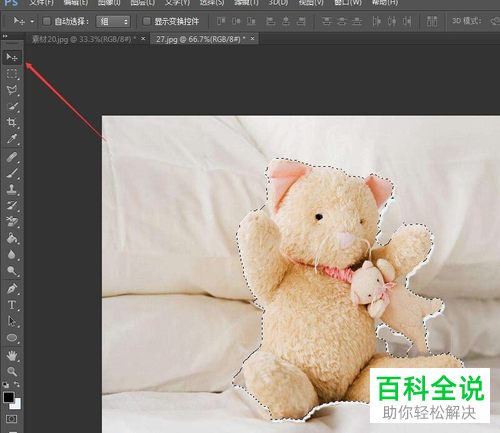Enable the 自动选择 checkbox
Viewport: 500px width, 433px height.
[x=47, y=21]
